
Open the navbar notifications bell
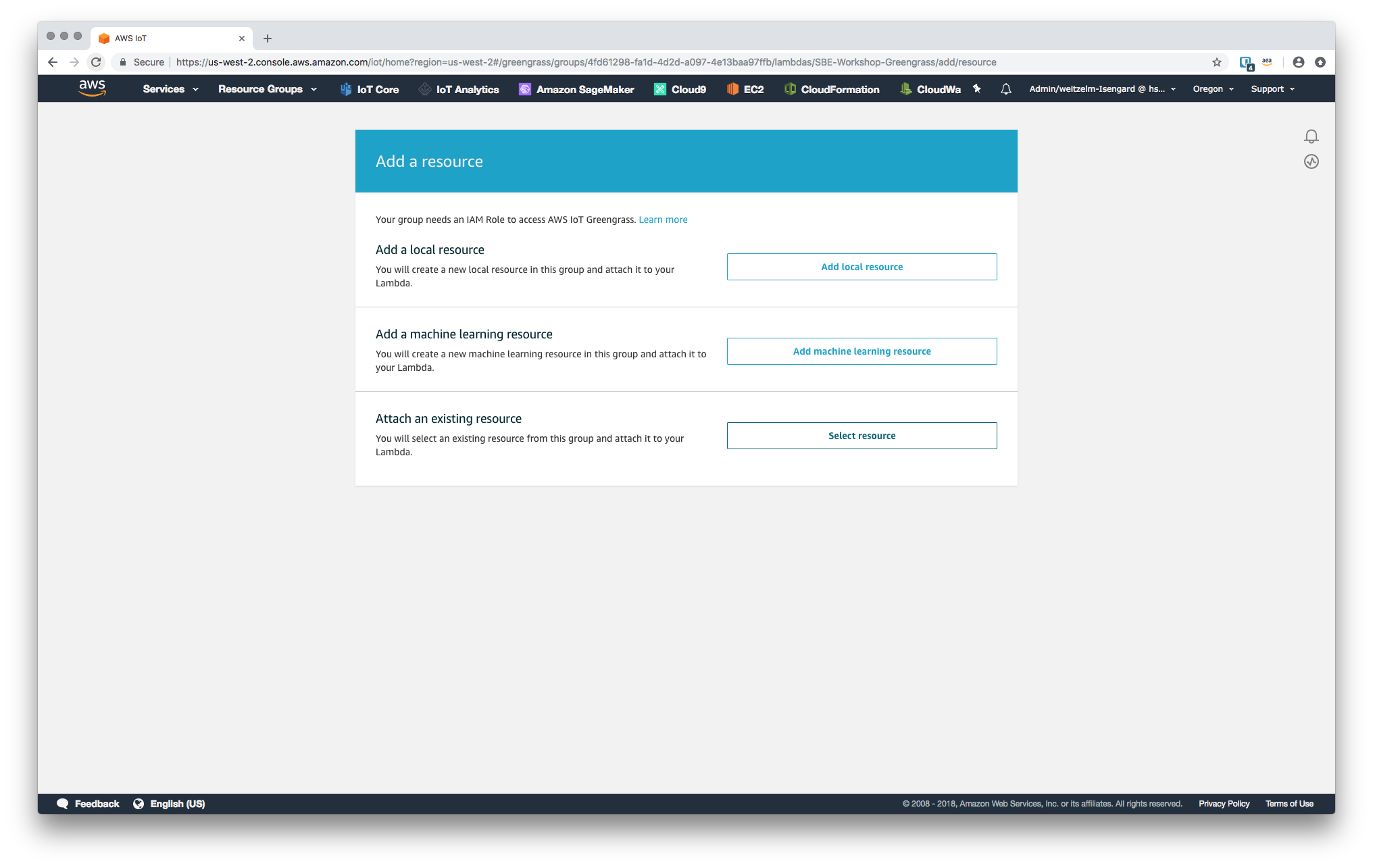tap(1006, 88)
